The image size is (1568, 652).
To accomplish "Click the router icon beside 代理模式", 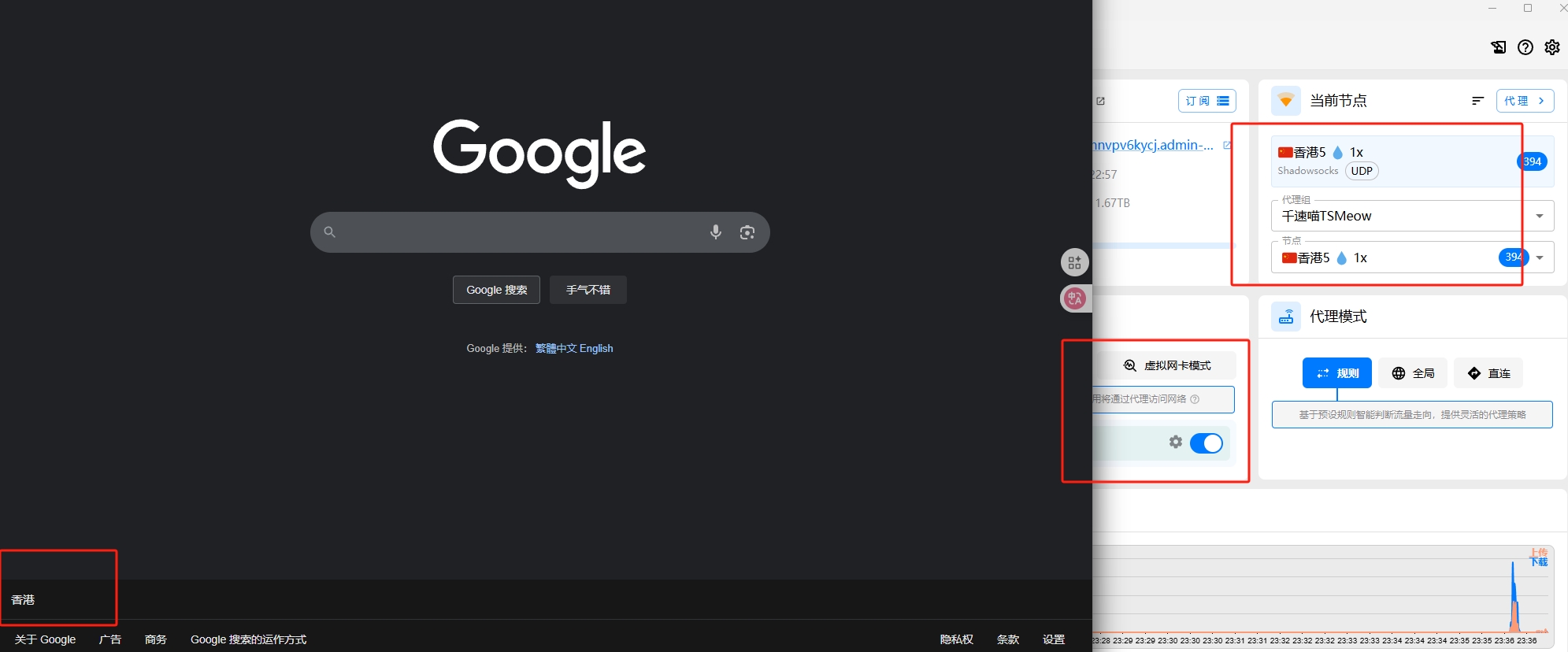I will tap(1286, 317).
